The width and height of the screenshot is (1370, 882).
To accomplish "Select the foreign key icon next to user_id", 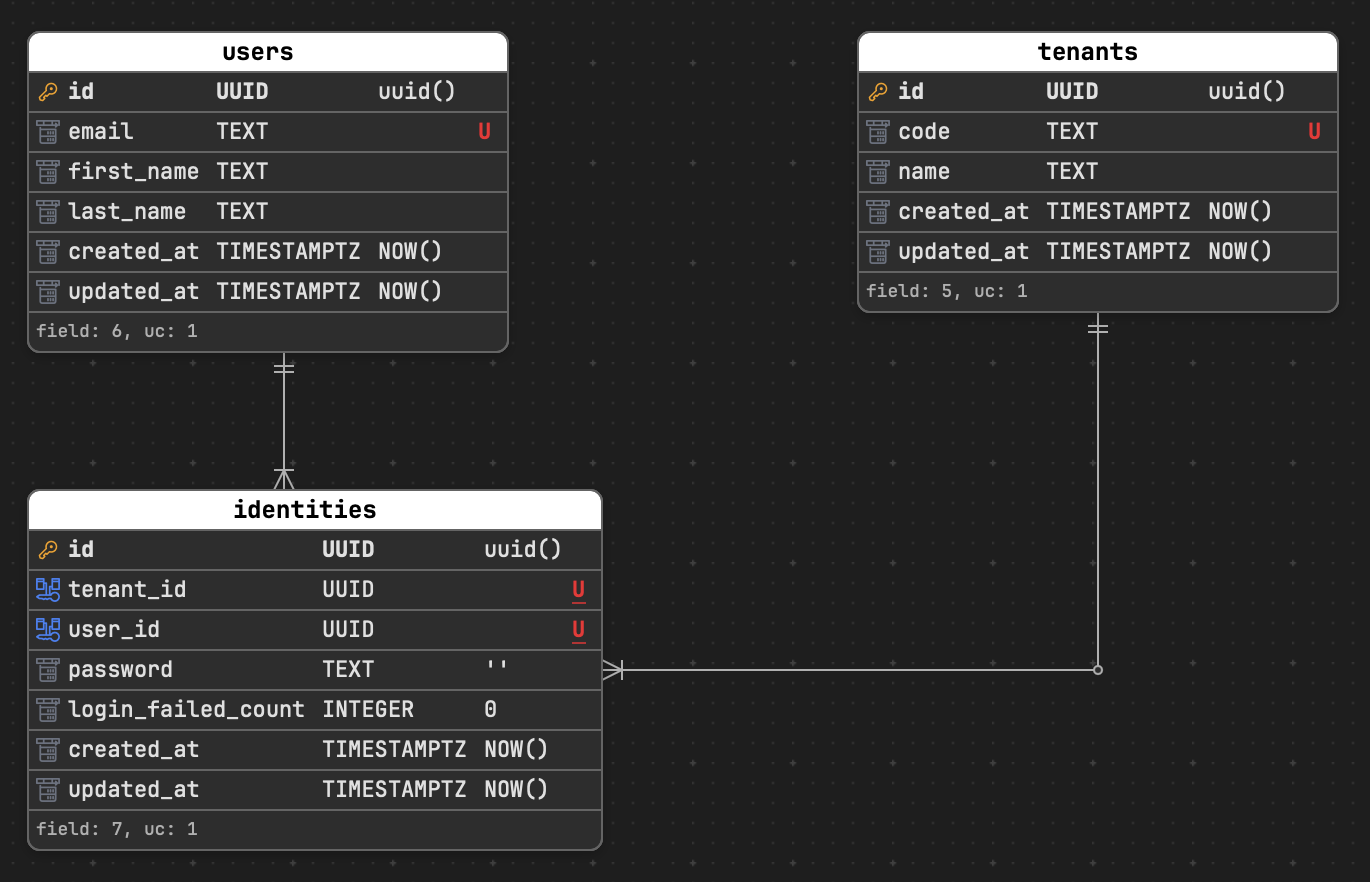I will click(x=47, y=629).
